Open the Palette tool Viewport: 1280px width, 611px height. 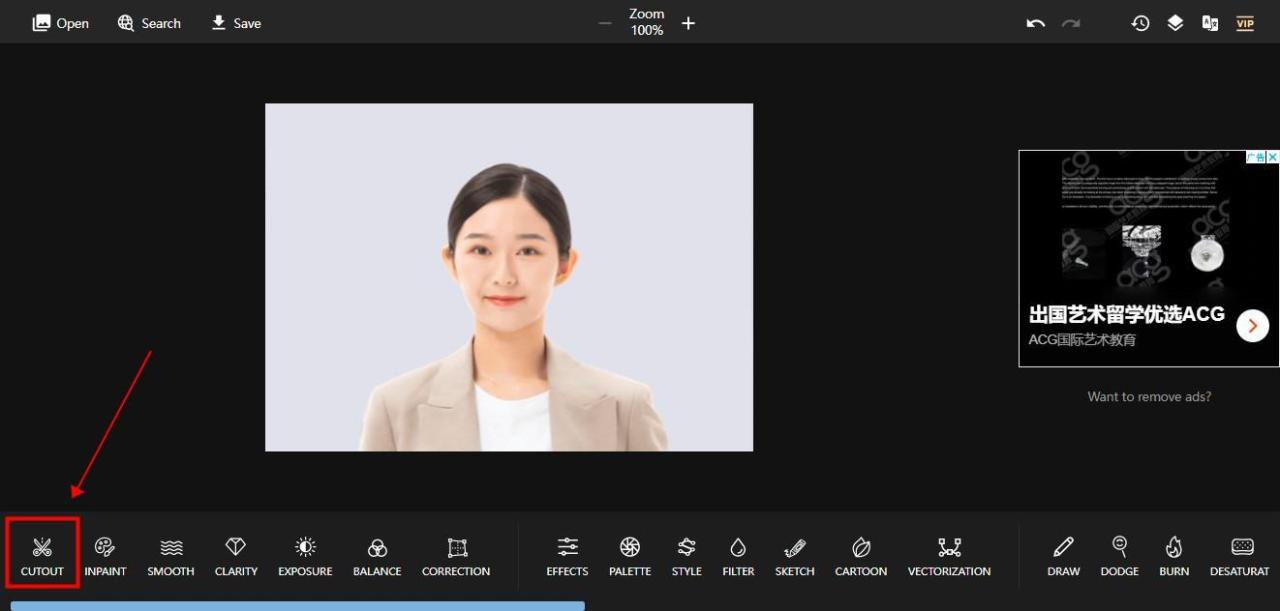click(629, 555)
